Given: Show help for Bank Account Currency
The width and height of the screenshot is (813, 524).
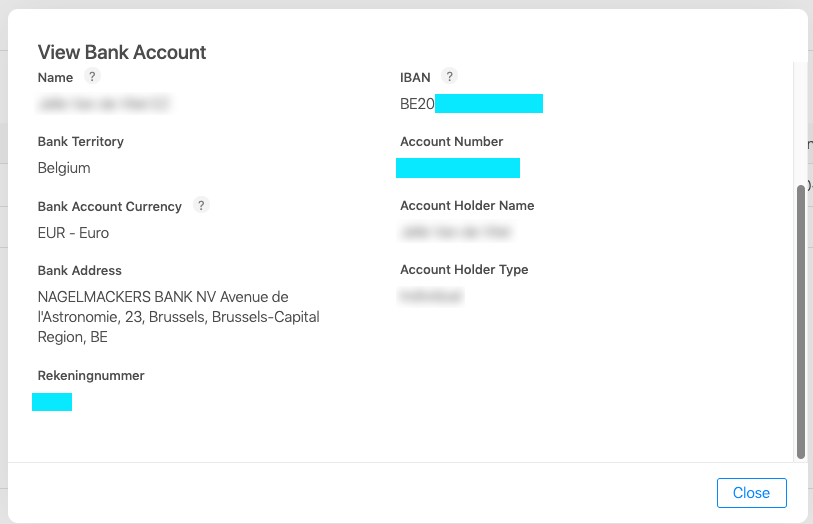Looking at the screenshot, I should [x=201, y=205].
